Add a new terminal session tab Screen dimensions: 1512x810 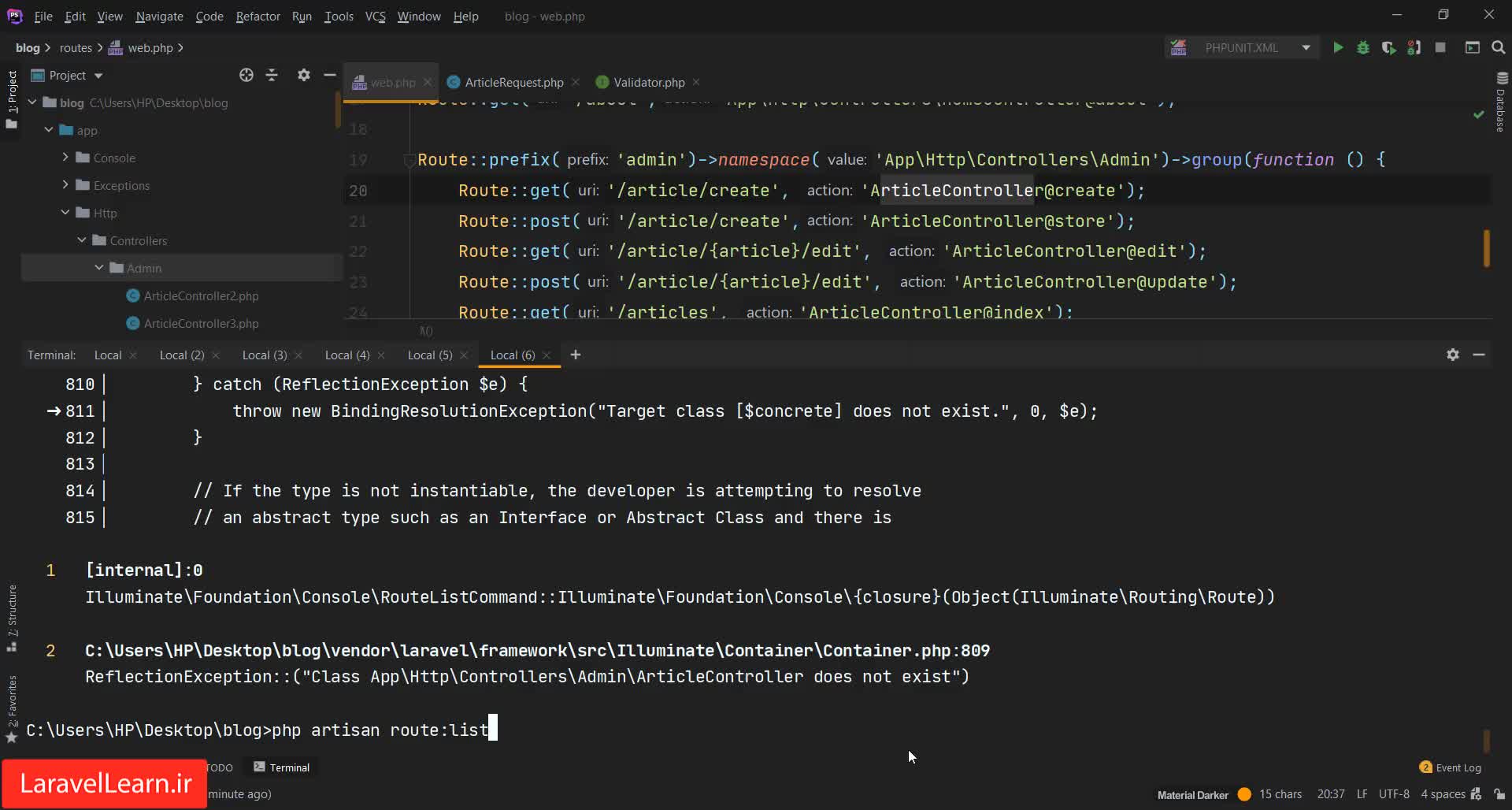pos(576,355)
